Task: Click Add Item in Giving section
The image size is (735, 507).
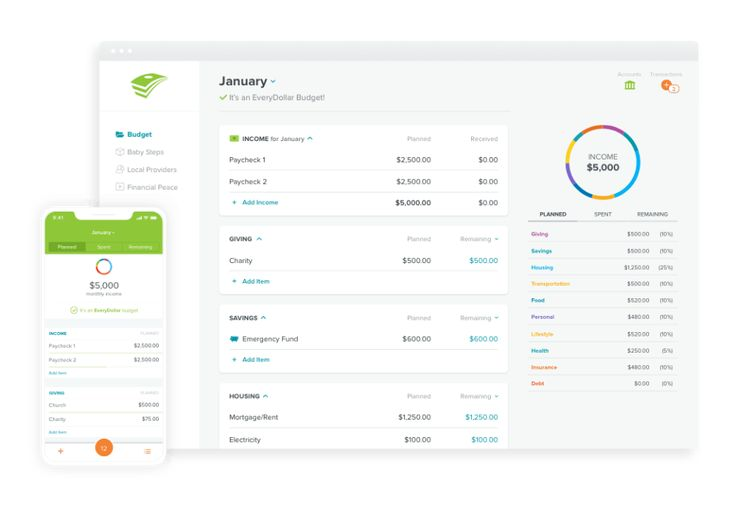Action: coord(256,281)
